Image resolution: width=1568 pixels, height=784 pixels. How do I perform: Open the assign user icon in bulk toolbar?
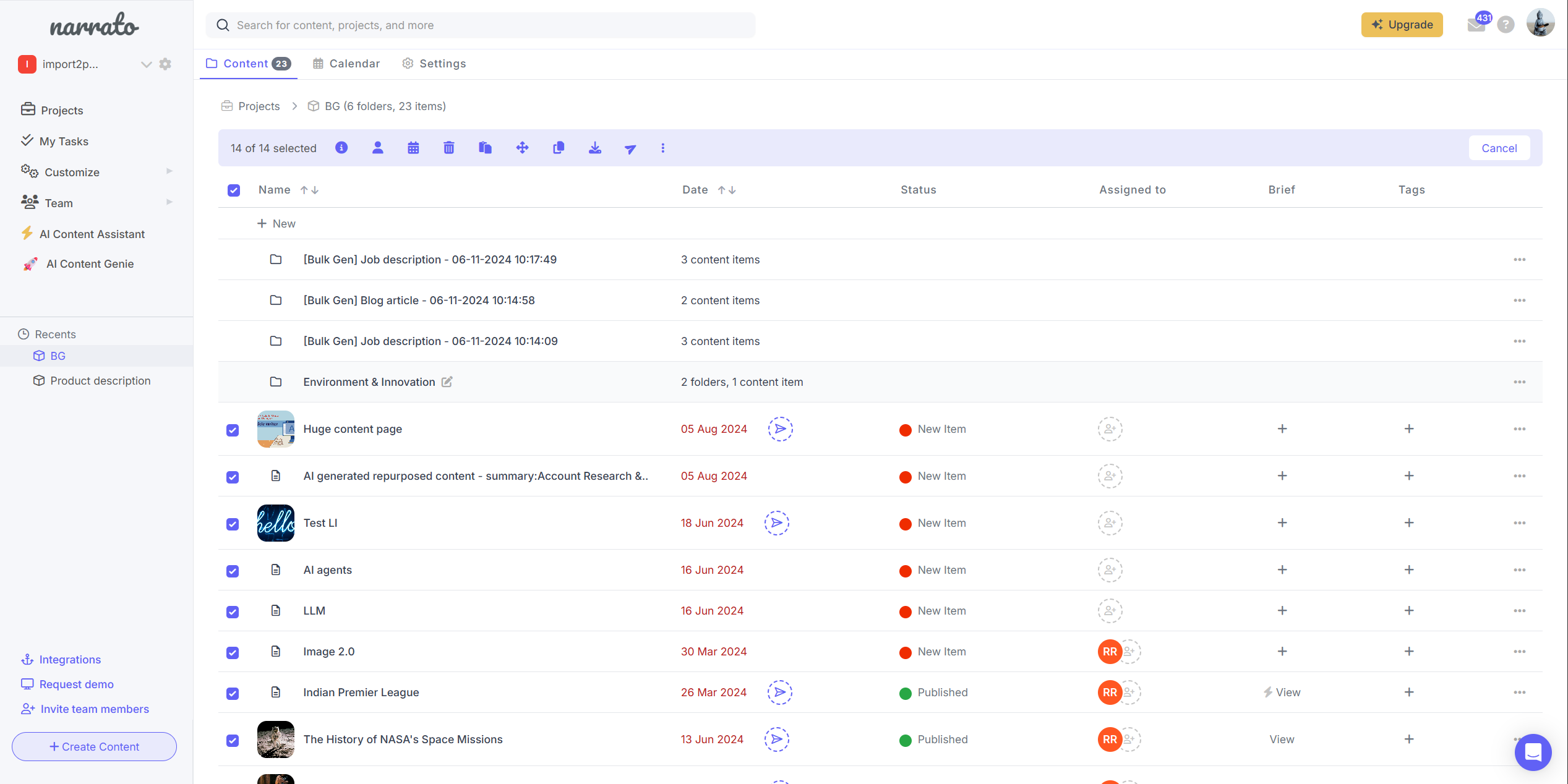377,148
